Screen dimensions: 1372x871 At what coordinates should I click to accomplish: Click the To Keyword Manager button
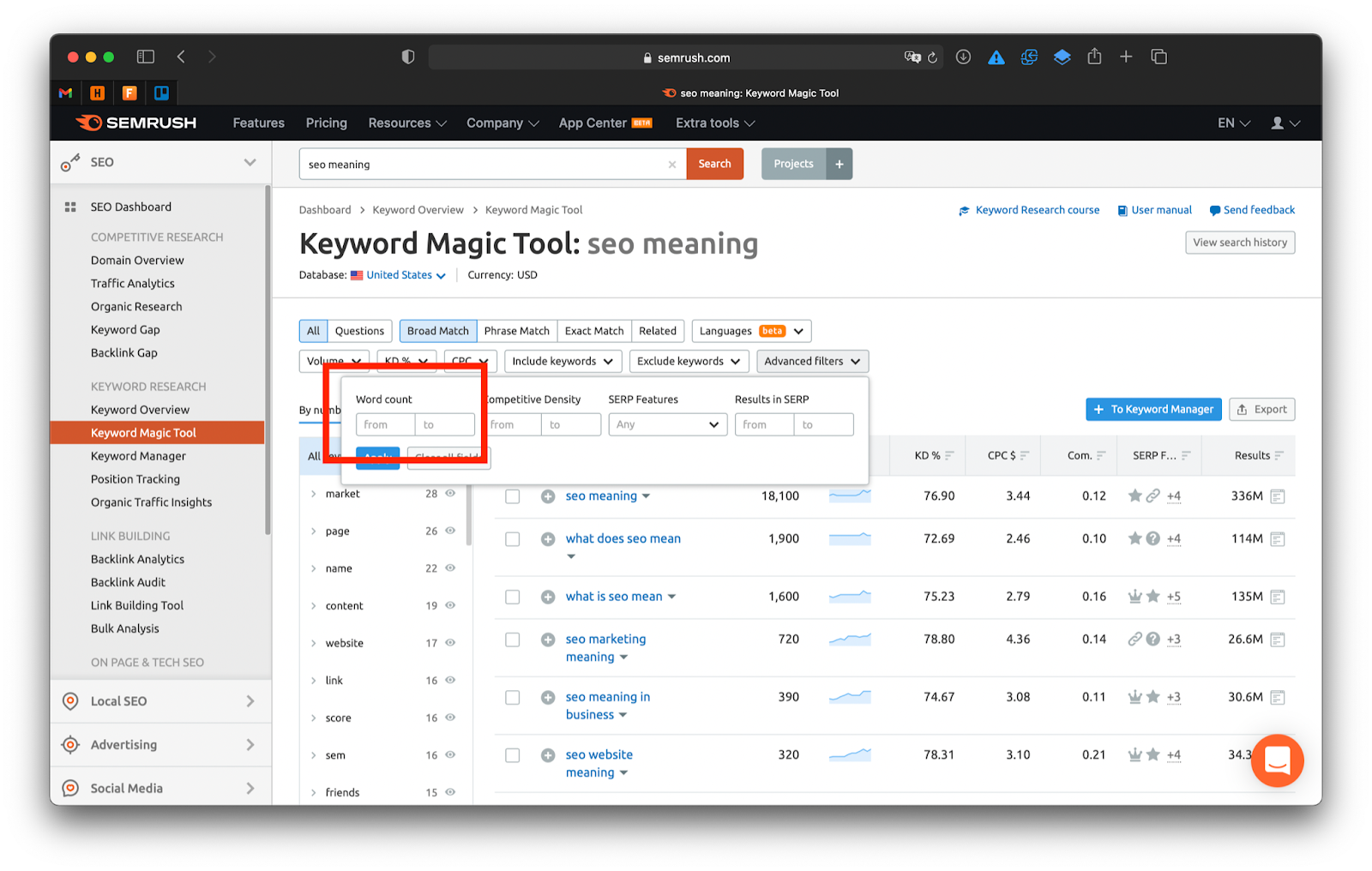[1153, 409]
